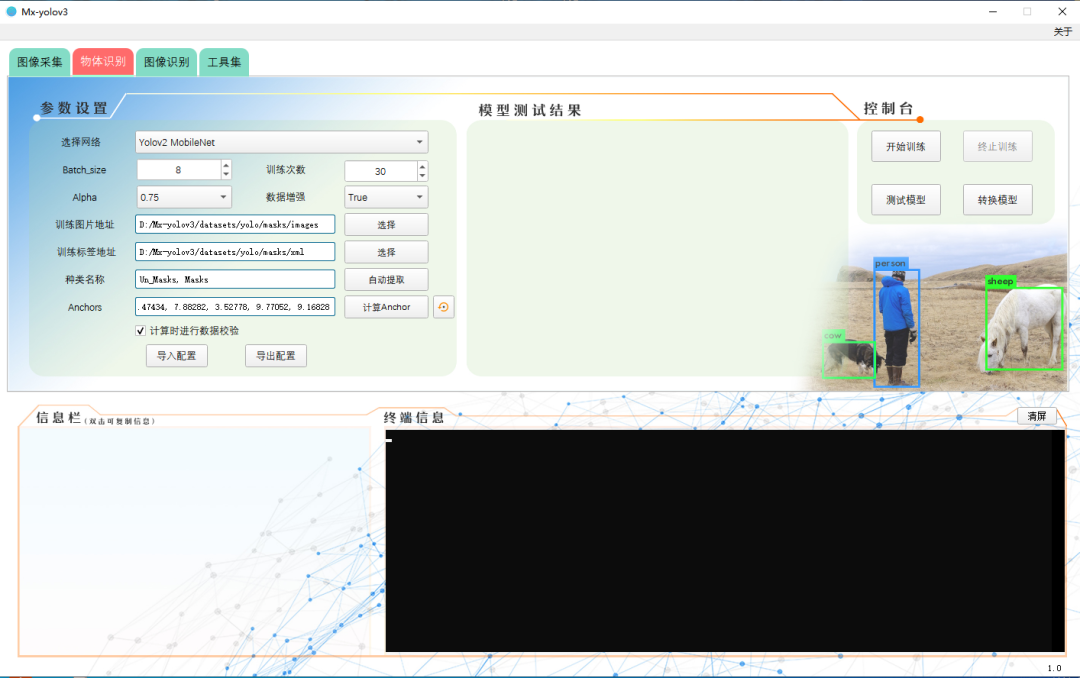
Task: Switch to the 图像采集 tab
Action: coord(39,62)
